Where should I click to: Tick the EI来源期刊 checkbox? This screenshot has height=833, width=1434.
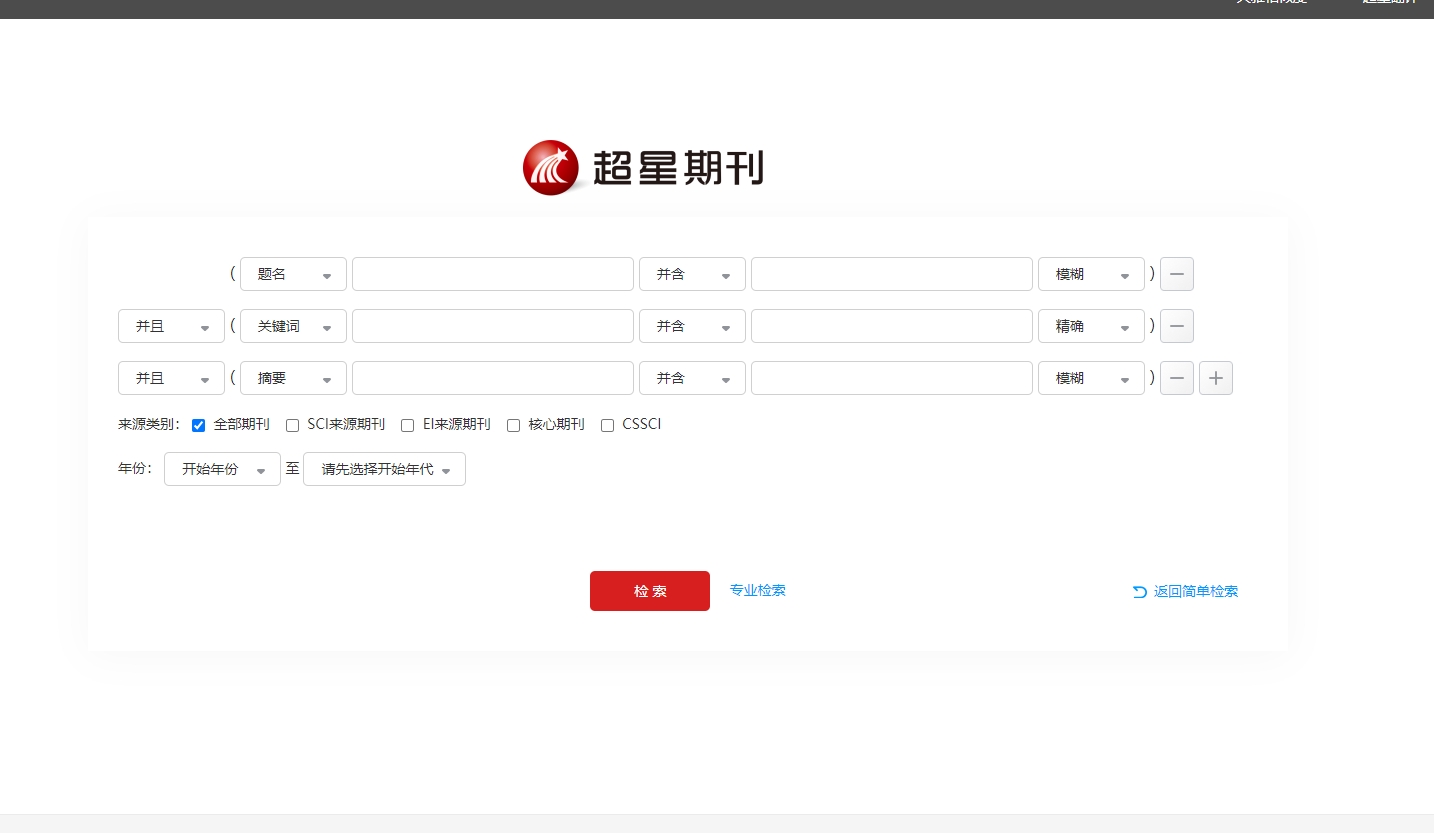(x=408, y=425)
